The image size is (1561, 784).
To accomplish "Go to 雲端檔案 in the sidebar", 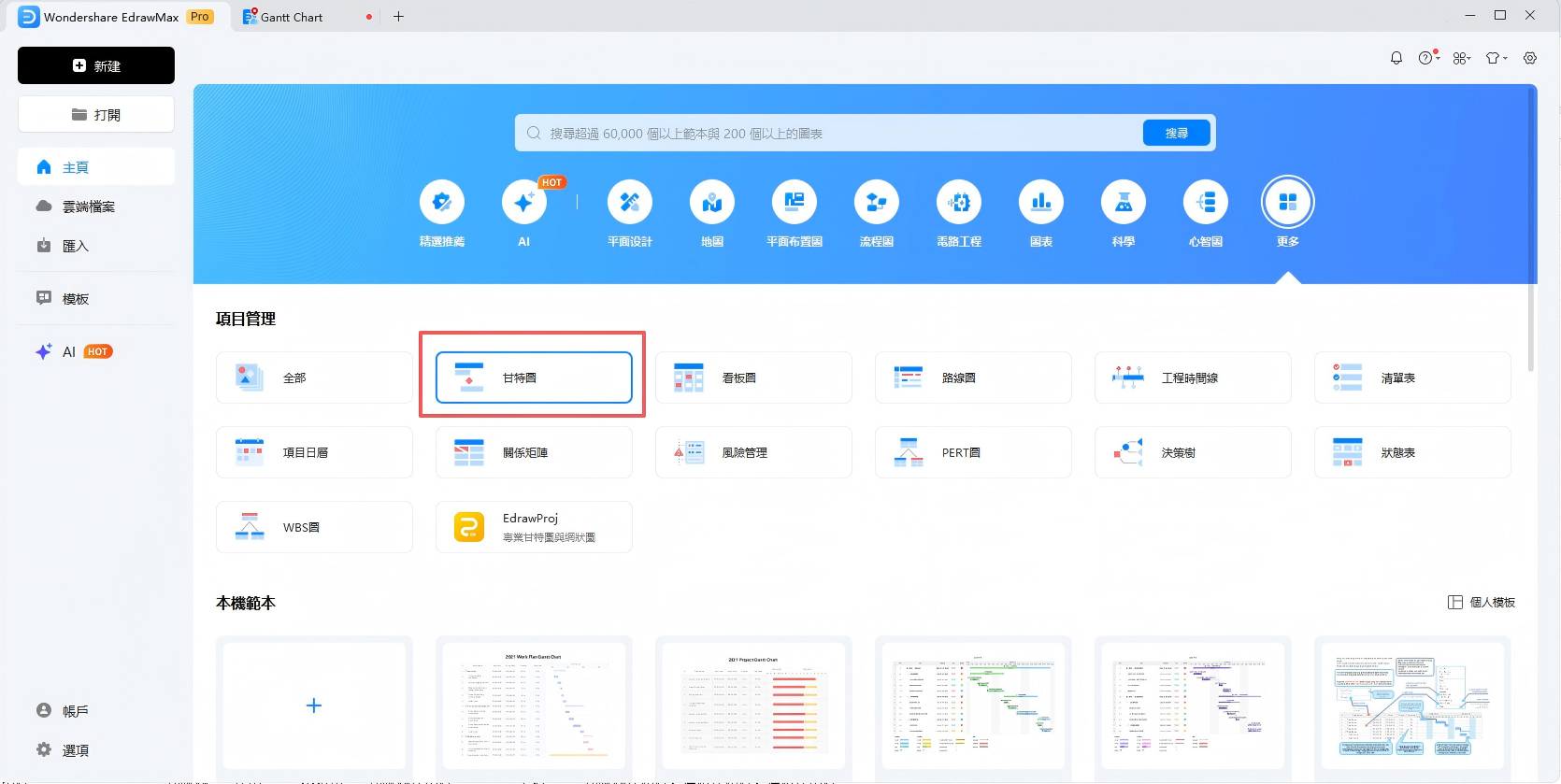I will point(88,207).
